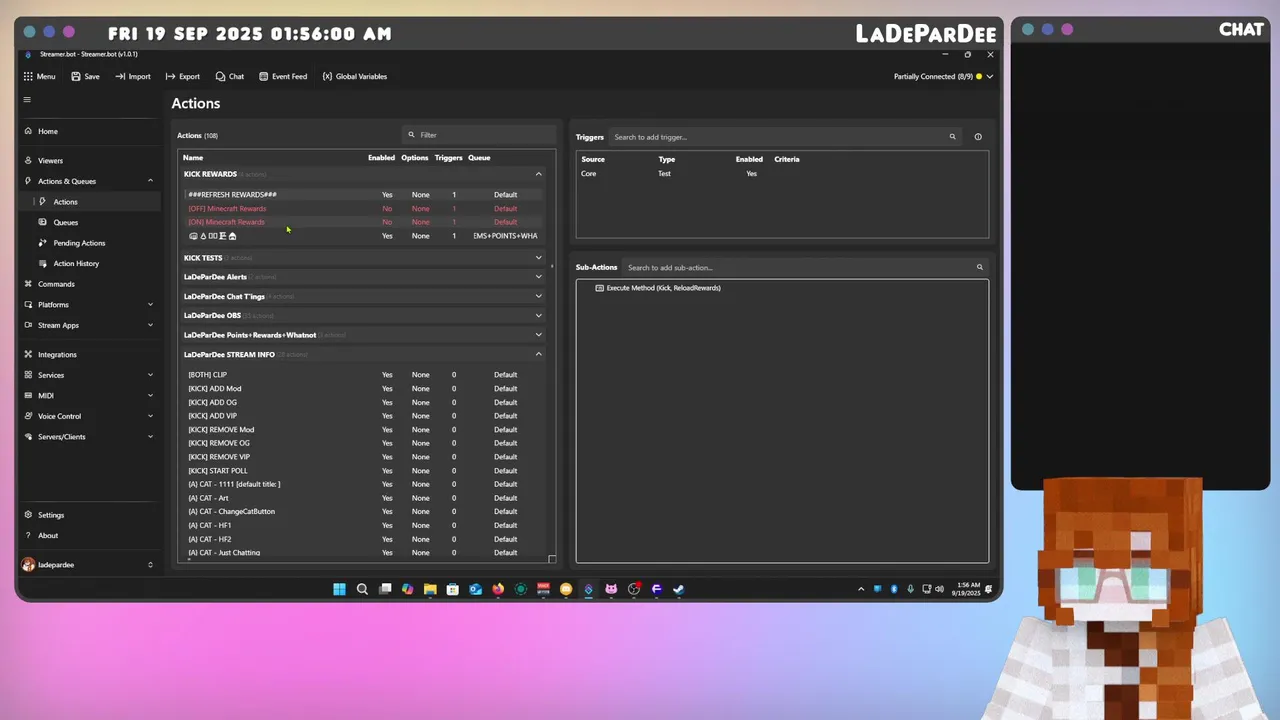Collapse the Actions & Queues sidebar section

coord(150,181)
